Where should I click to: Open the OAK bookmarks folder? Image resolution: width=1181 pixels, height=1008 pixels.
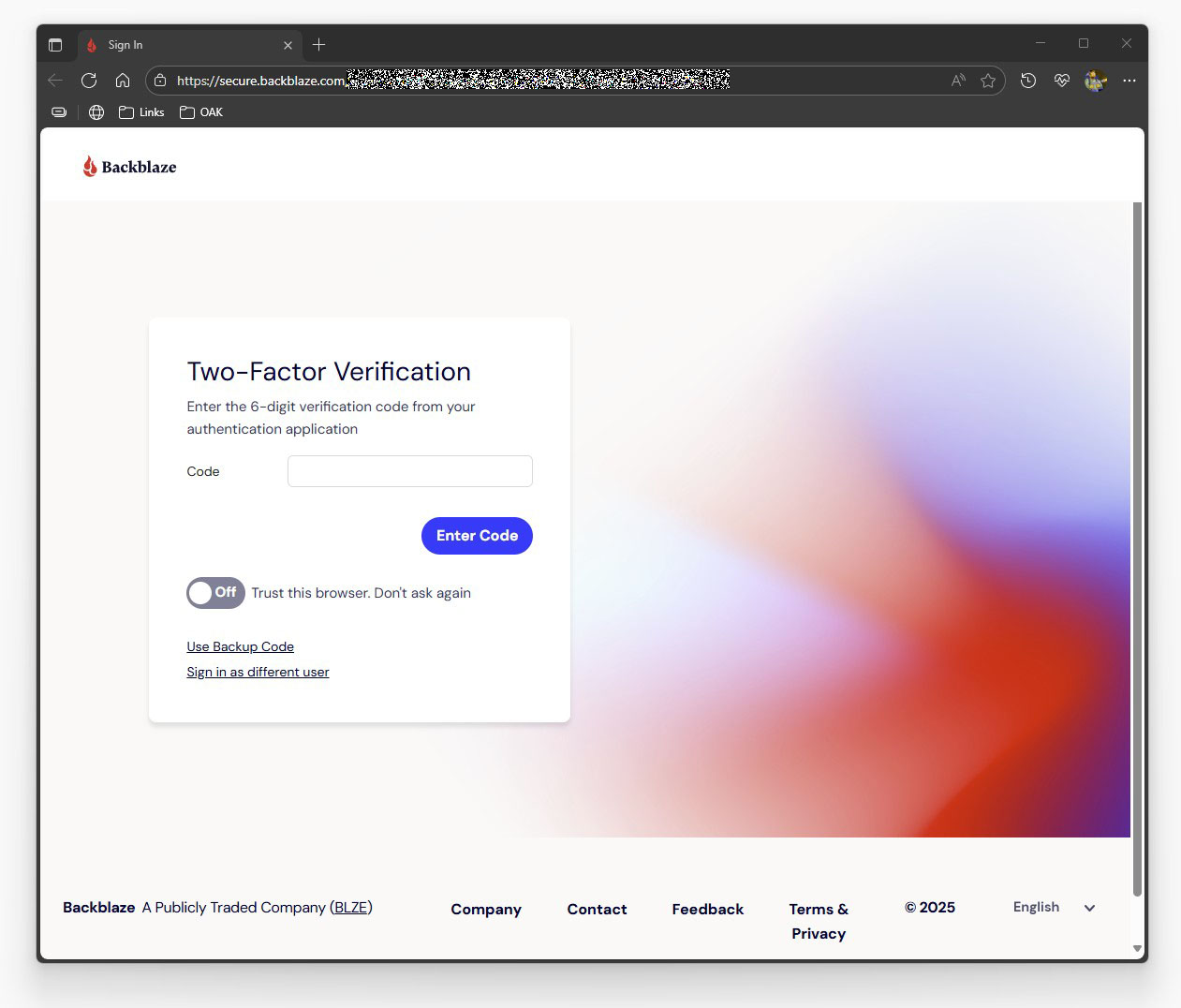(201, 112)
